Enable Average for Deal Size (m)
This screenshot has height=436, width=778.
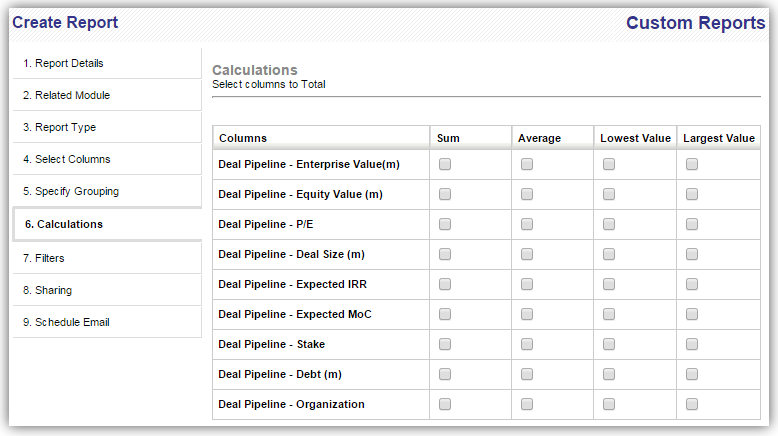(527, 254)
